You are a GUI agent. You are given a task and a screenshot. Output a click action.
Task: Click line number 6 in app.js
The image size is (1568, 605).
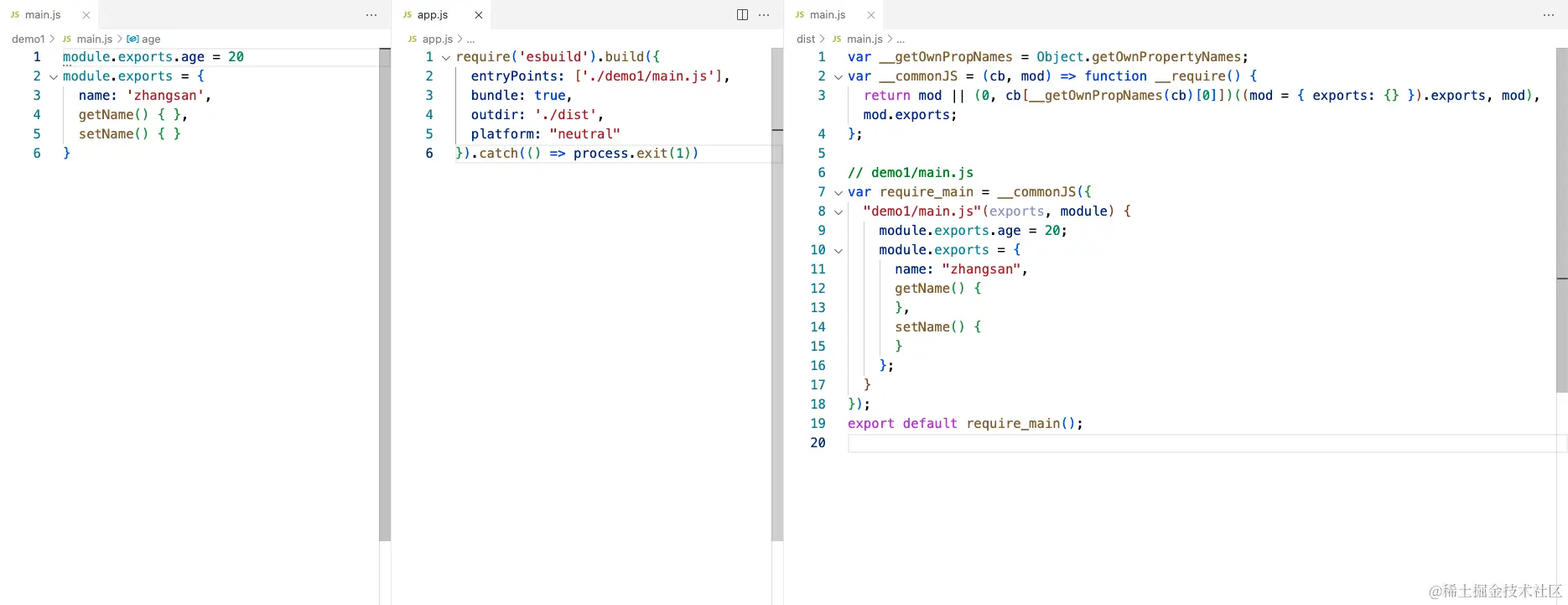(x=429, y=154)
